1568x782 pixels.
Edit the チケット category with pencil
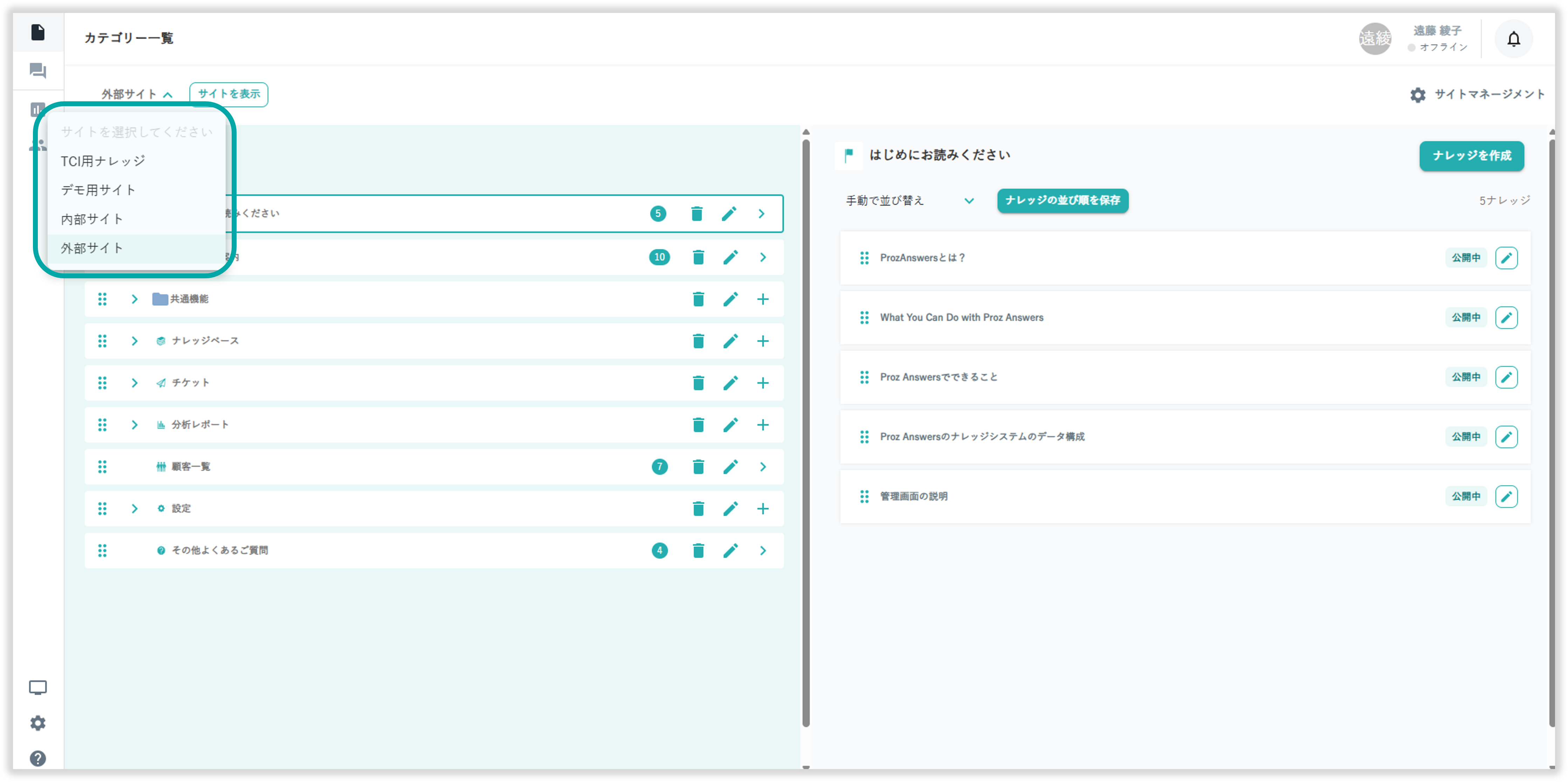click(730, 383)
